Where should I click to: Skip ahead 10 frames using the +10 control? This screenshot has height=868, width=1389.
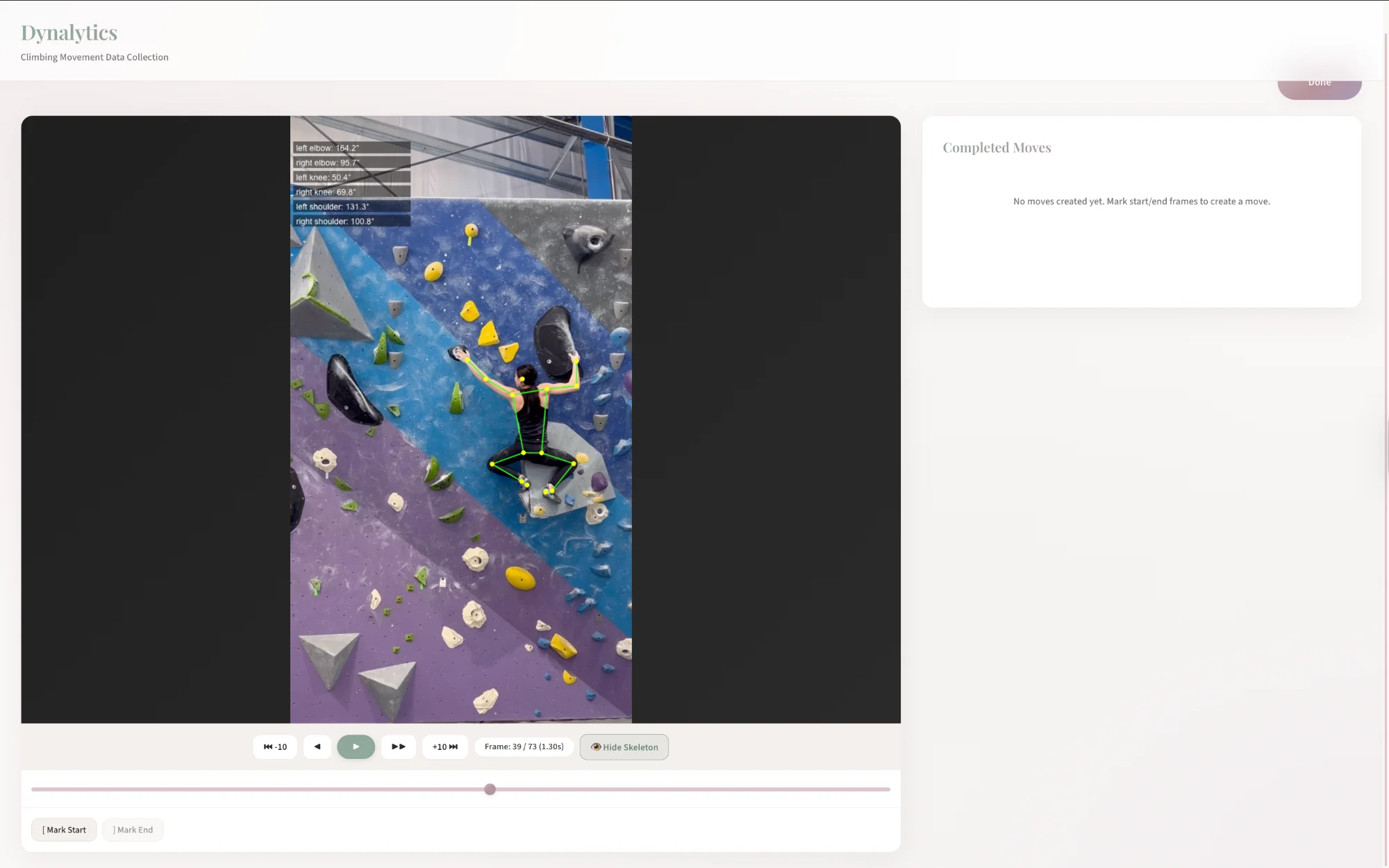pyautogui.click(x=444, y=746)
